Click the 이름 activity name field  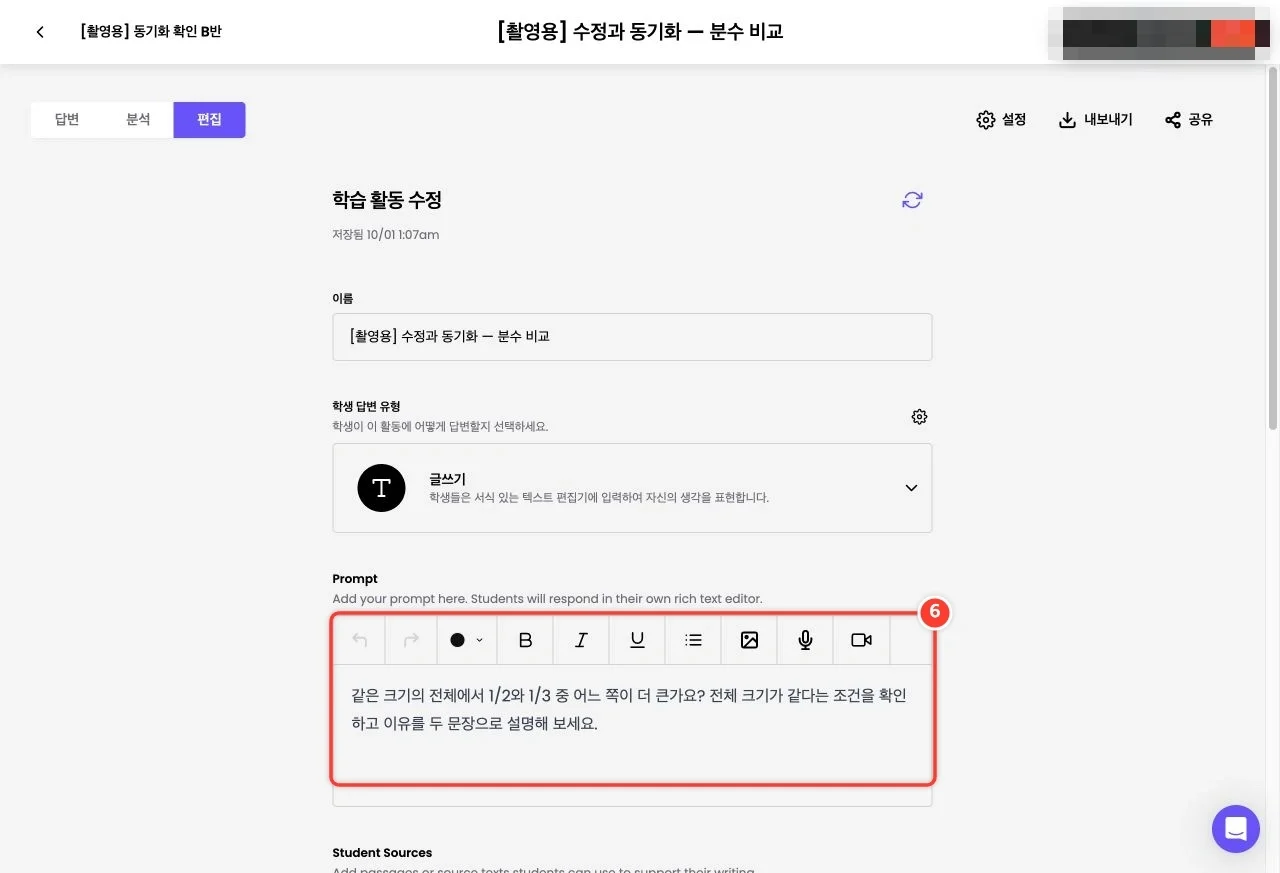pos(632,337)
